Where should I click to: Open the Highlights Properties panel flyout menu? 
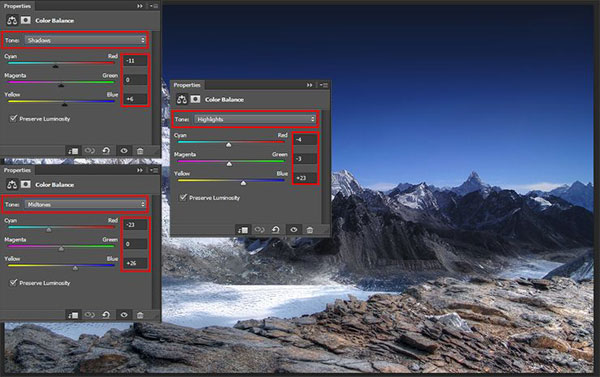coord(324,85)
